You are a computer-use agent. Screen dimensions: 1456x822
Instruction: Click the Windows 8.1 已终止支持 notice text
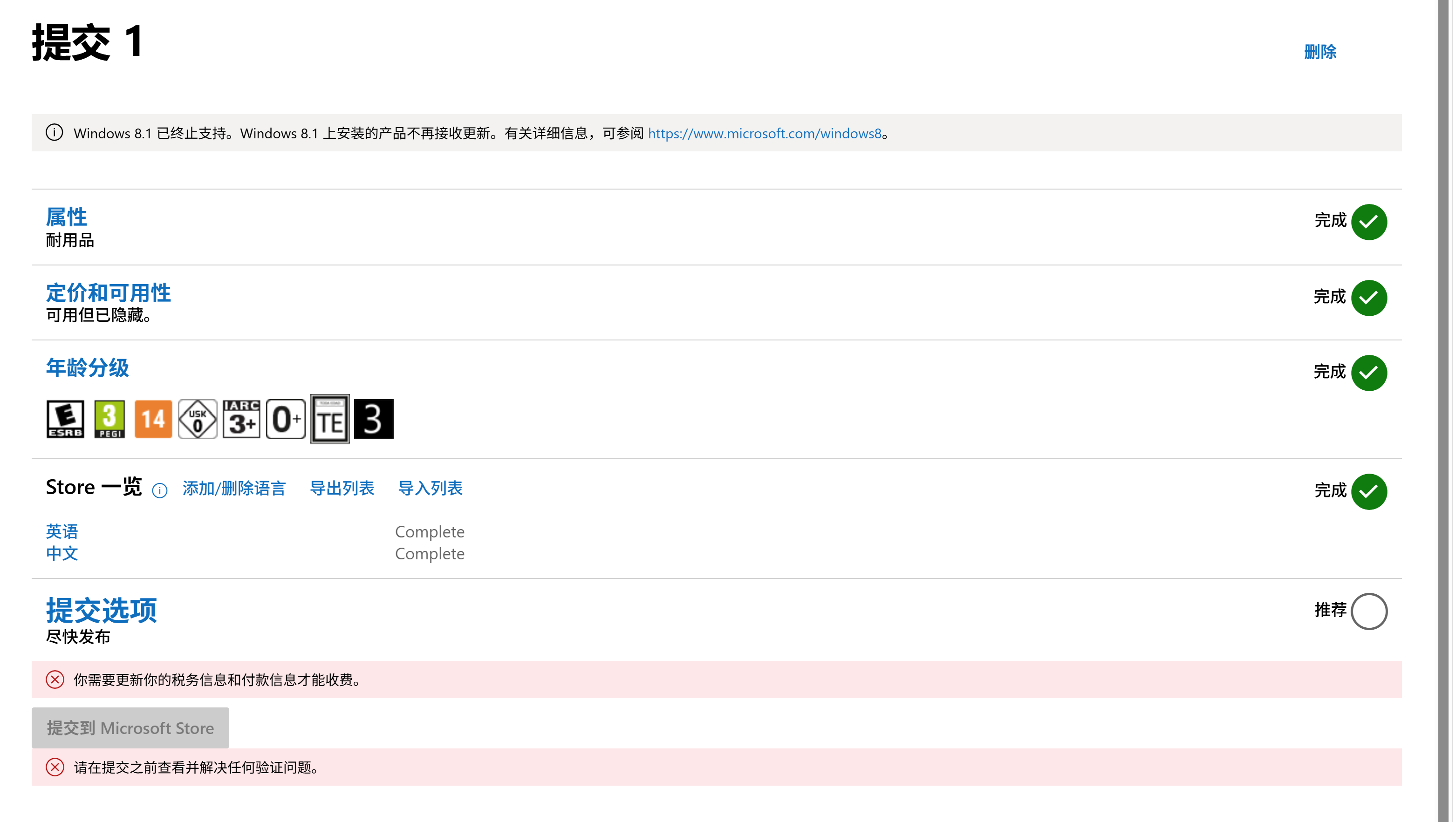482,133
